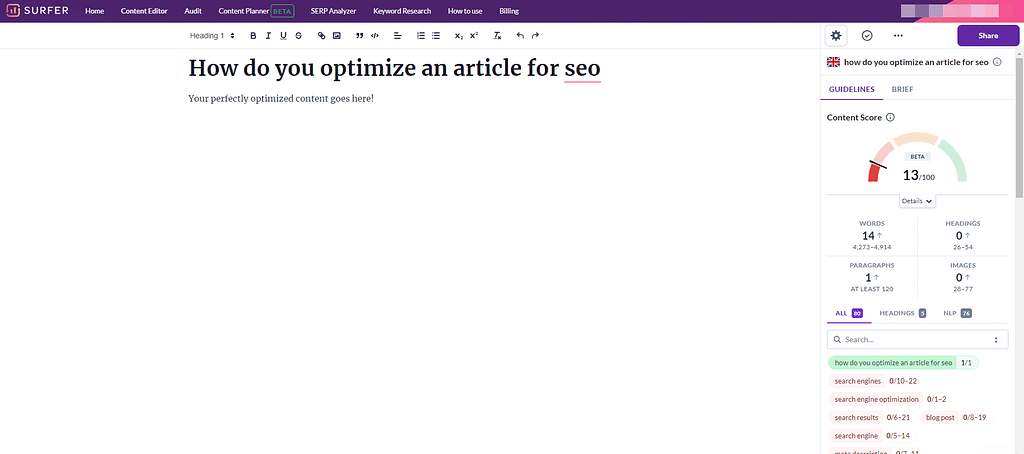Open SERP Analyzer from the top menu
This screenshot has width=1024, height=454.
click(333, 11)
